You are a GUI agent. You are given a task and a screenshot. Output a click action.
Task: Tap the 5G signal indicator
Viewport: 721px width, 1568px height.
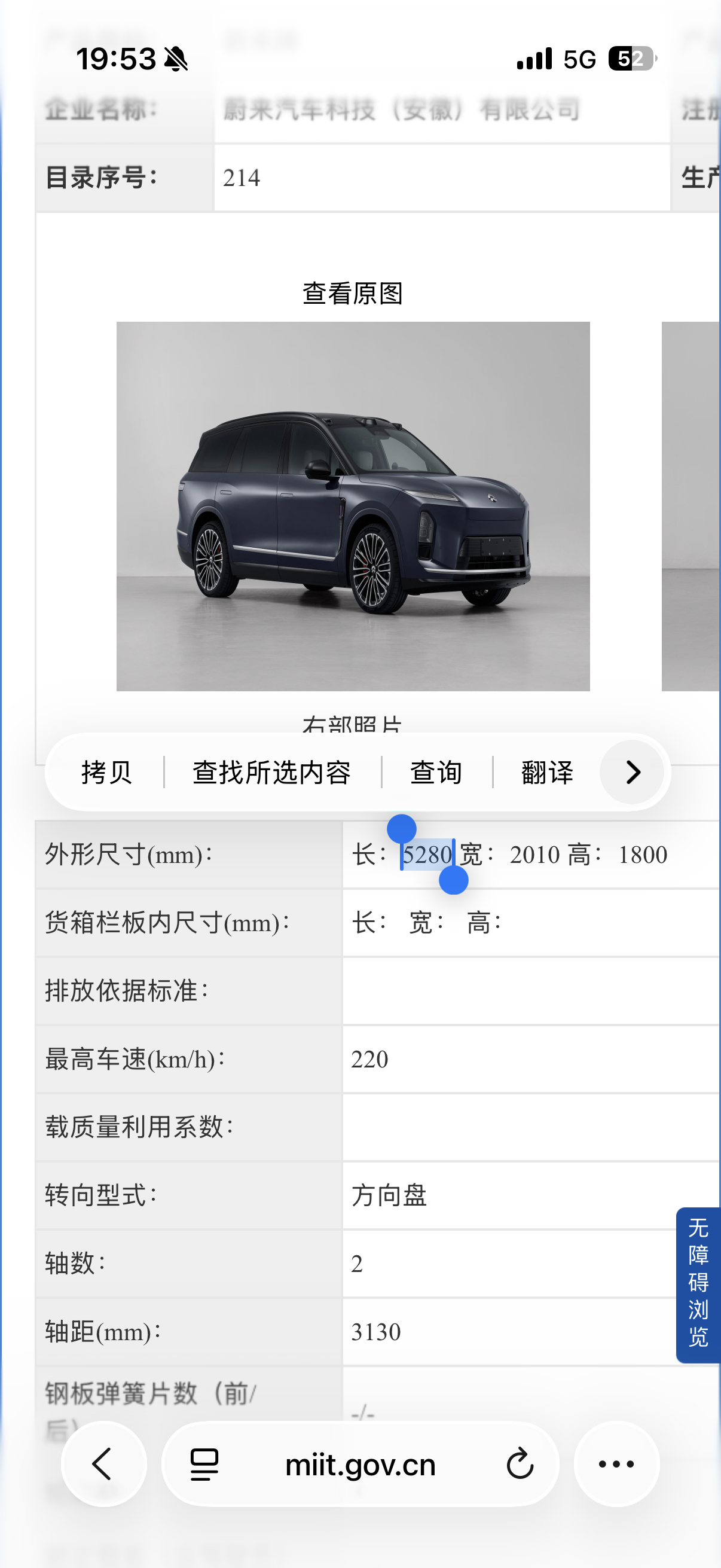tap(580, 60)
